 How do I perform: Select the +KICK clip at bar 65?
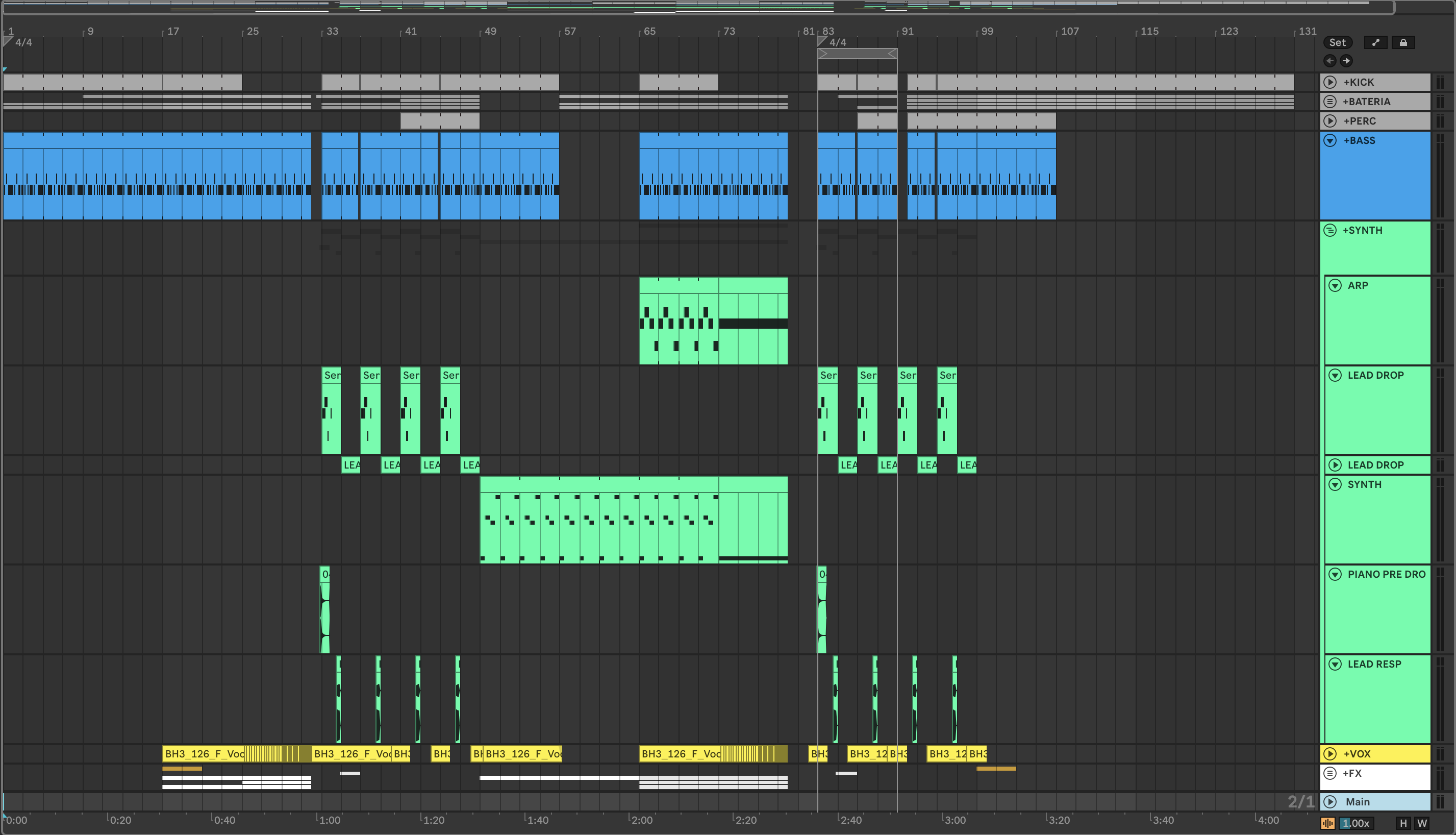[679, 82]
